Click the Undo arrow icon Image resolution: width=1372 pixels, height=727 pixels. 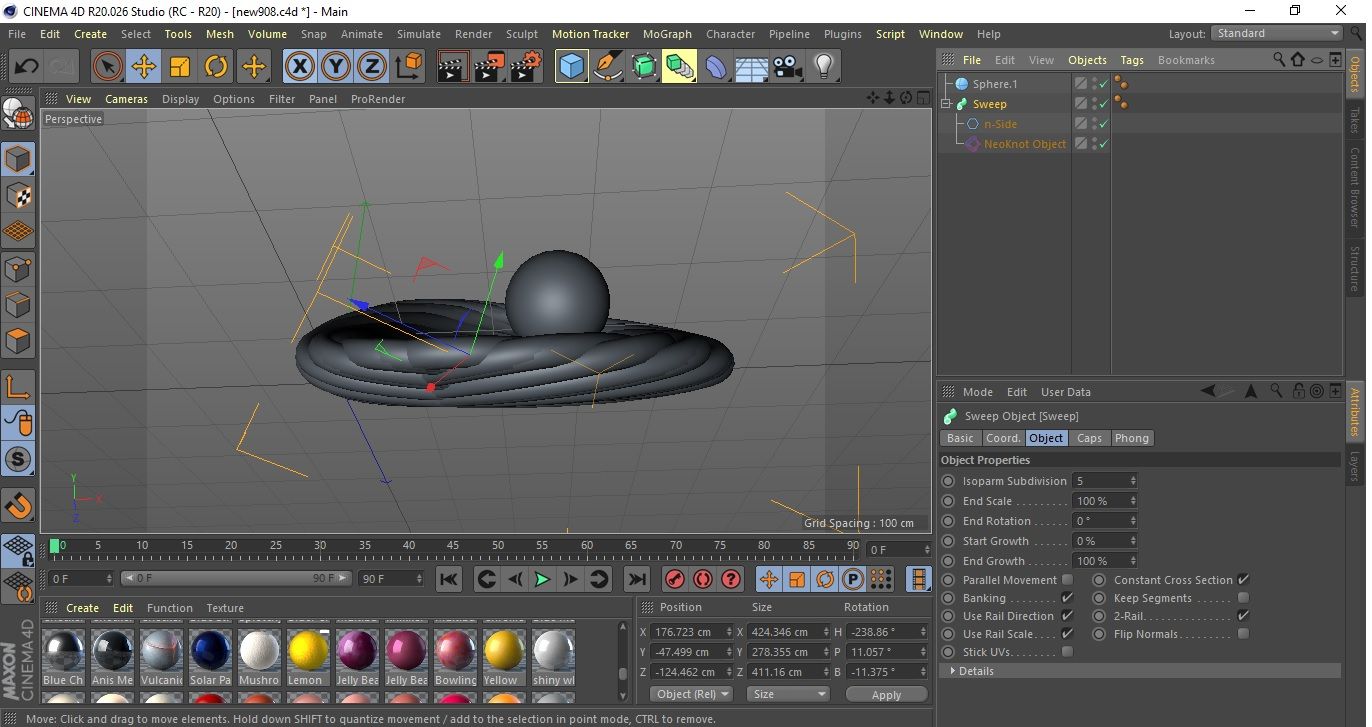point(27,67)
